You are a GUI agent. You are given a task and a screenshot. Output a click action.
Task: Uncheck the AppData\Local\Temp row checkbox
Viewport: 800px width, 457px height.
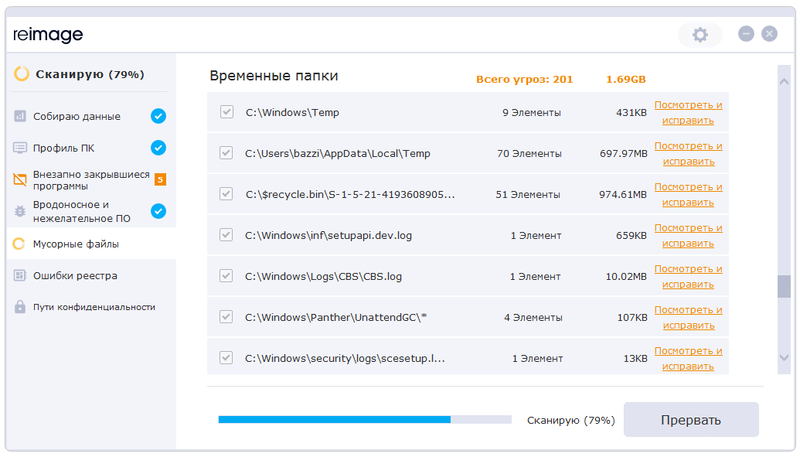pyautogui.click(x=227, y=153)
